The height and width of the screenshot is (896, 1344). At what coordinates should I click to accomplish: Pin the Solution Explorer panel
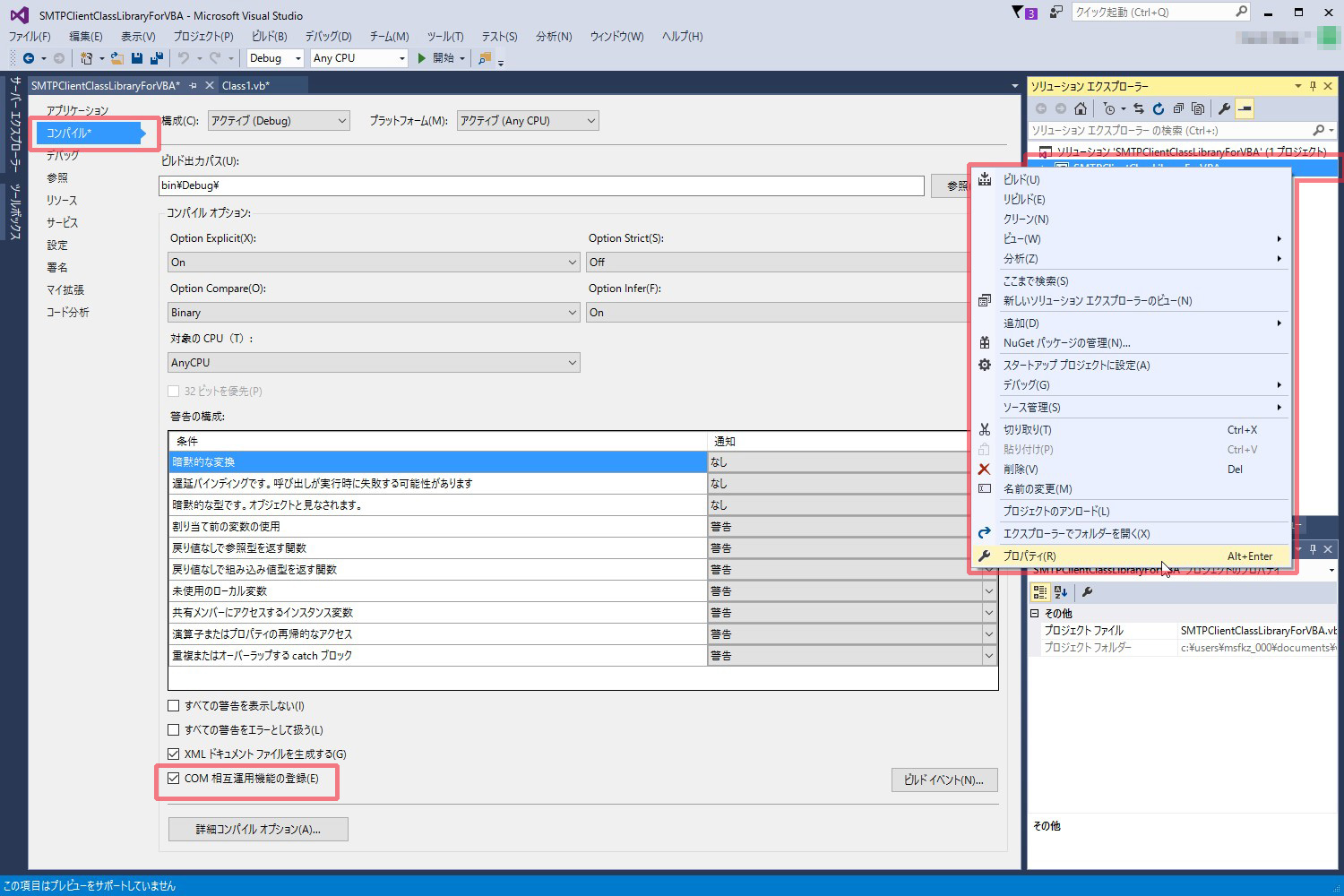pos(1313,86)
